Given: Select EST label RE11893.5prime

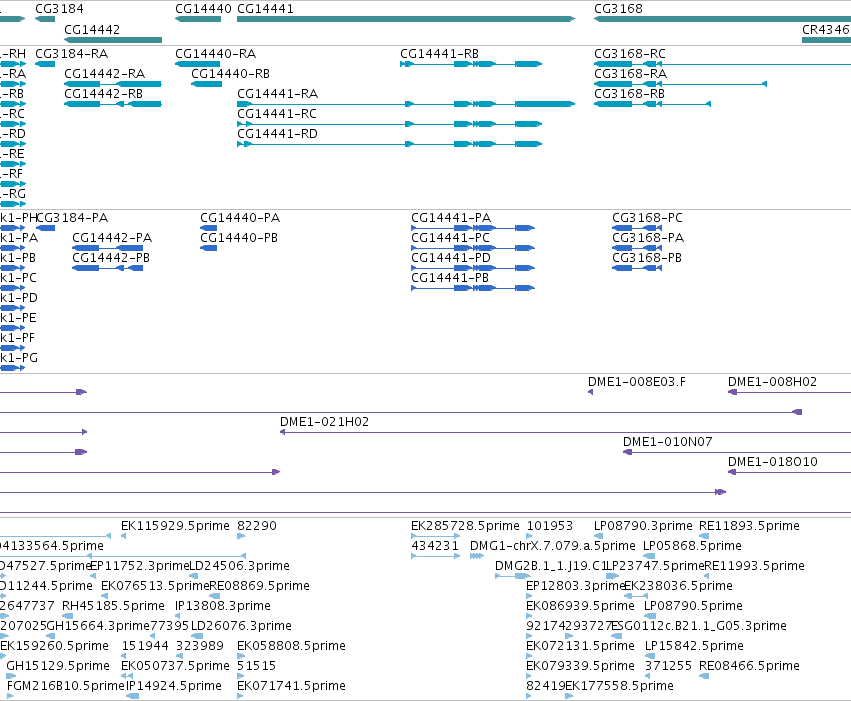Looking at the screenshot, I should tap(750, 526).
